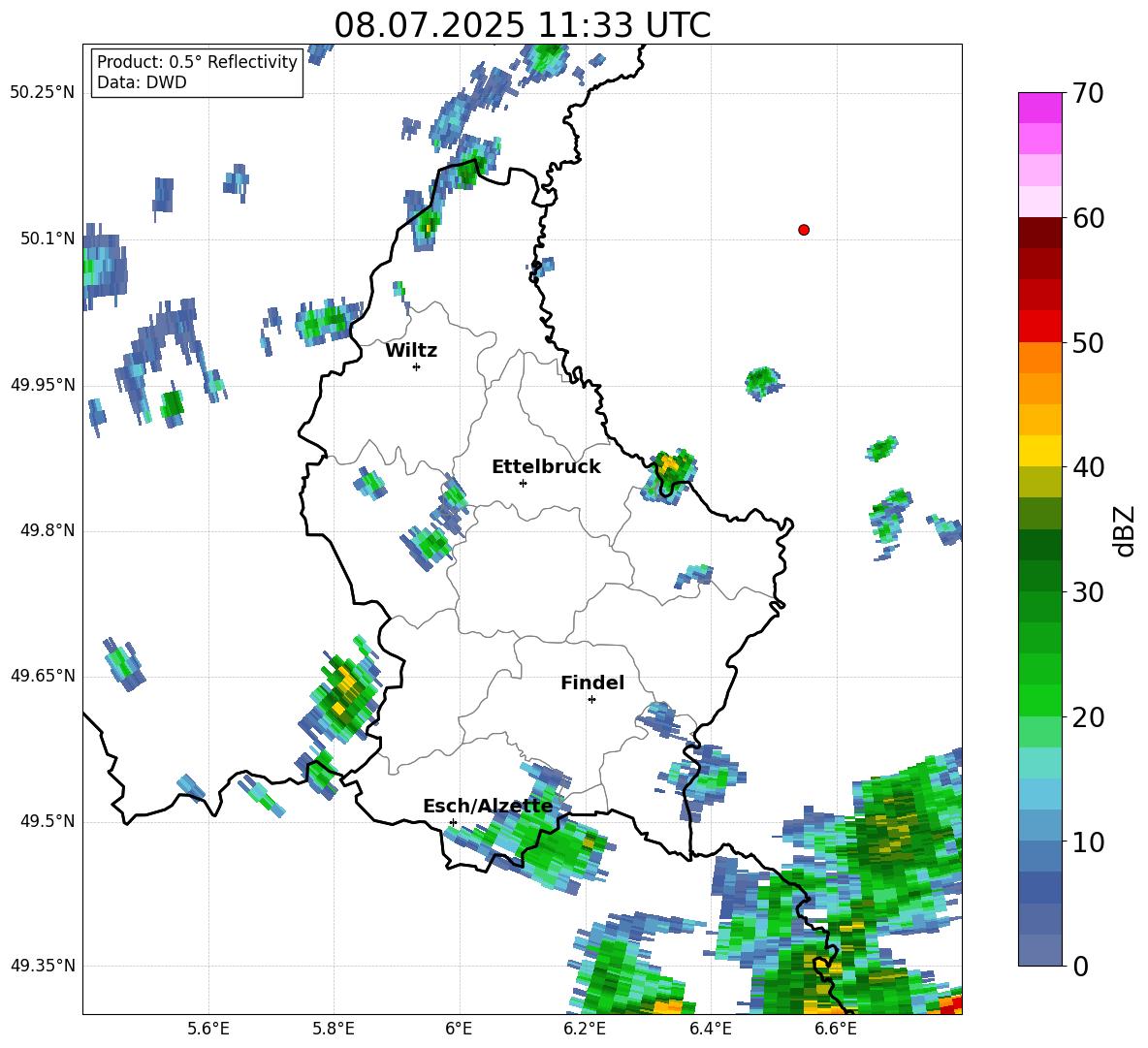Click the 10 tick label on the colorbar
The image size is (1148, 1048).
(x=1088, y=842)
